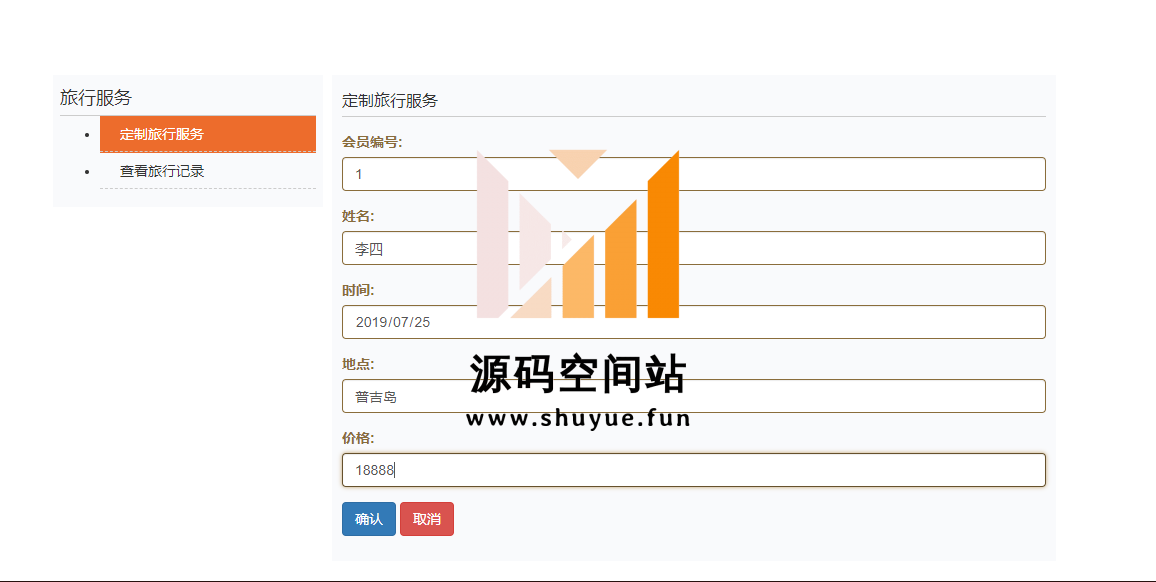This screenshot has width=1156, height=582.
Task: Select the 旅行服务 sidebar heading
Action: point(96,97)
